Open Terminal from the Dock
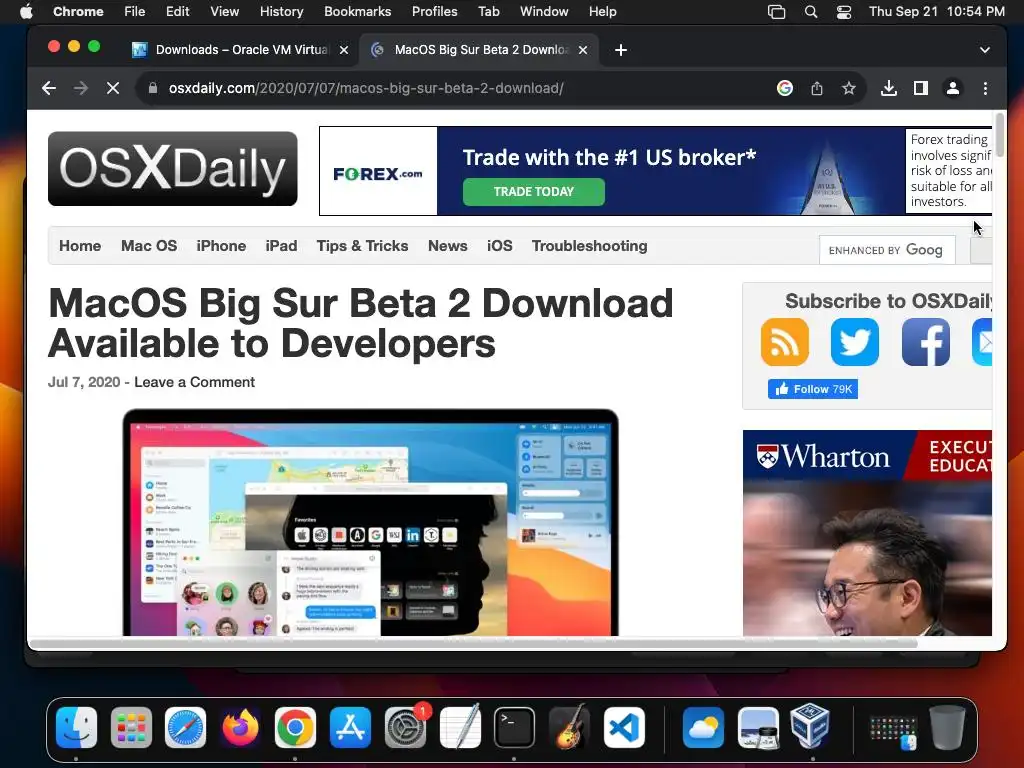The height and width of the screenshot is (768, 1024). point(514,728)
